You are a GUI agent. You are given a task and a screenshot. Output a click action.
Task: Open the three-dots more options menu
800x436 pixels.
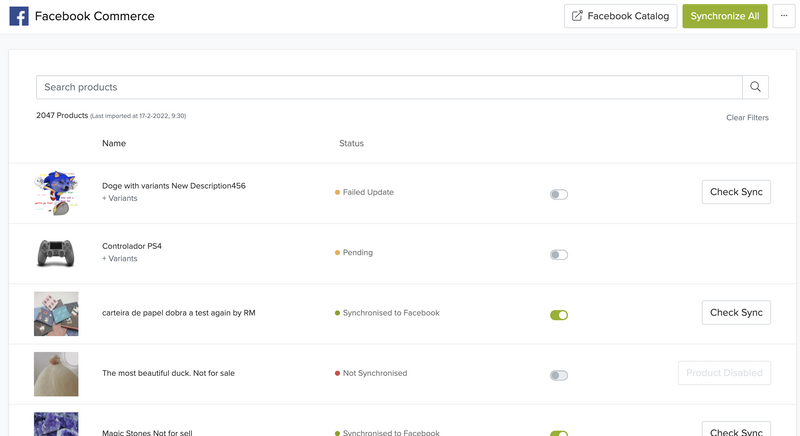click(x=784, y=16)
